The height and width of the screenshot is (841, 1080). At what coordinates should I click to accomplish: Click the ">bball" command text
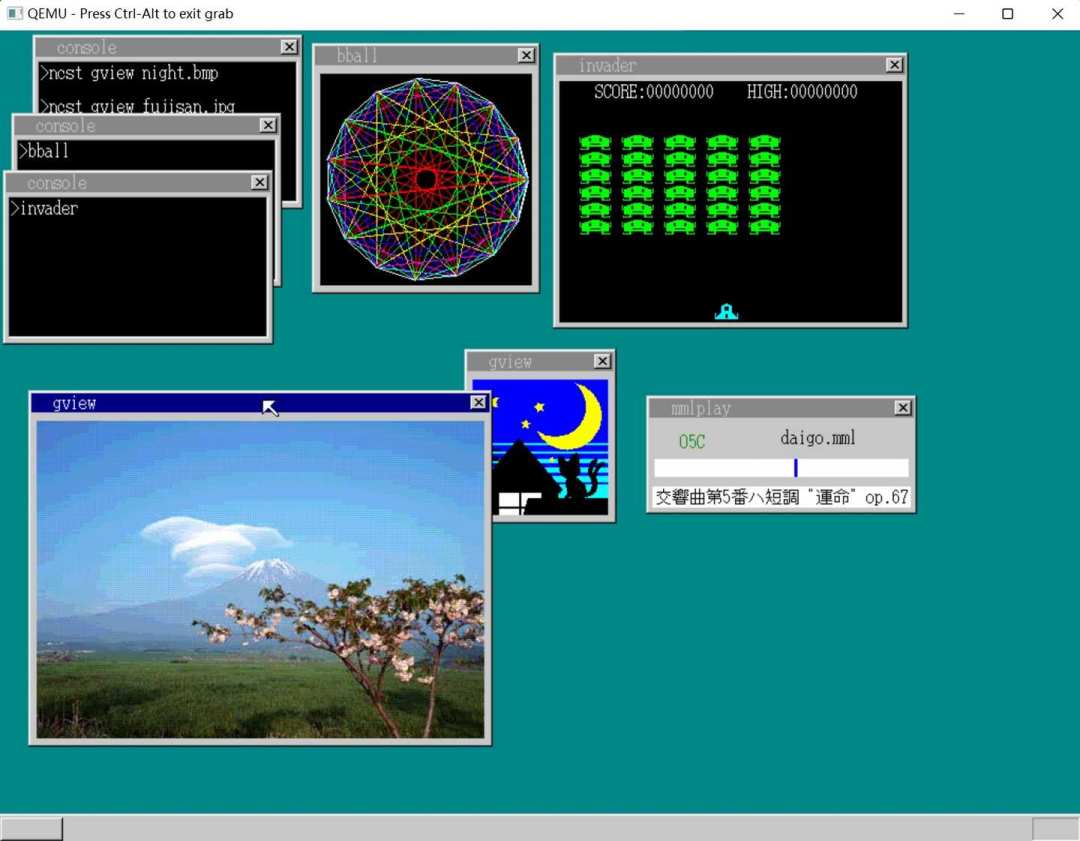coord(43,151)
